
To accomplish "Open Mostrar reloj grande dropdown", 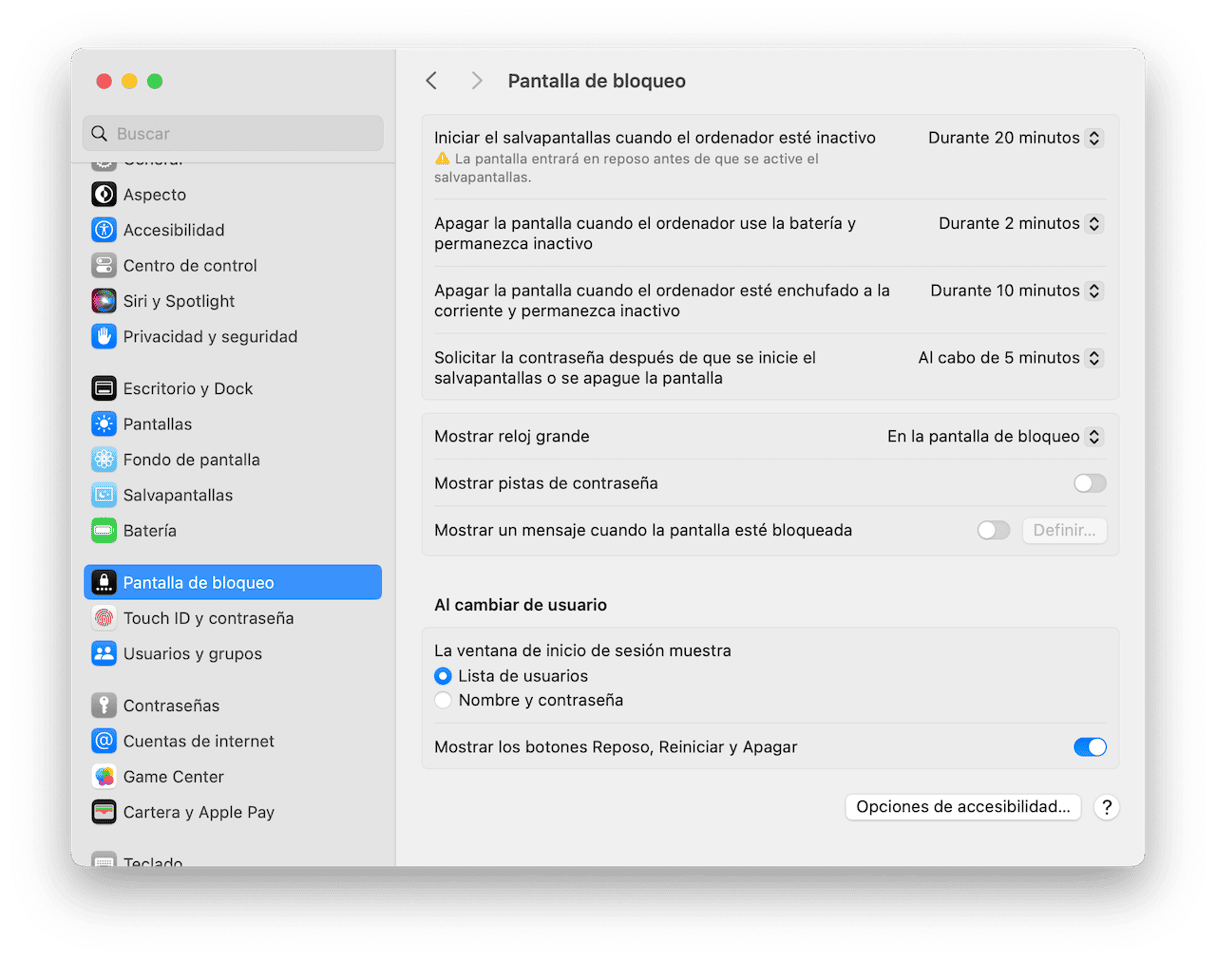I will (x=995, y=437).
